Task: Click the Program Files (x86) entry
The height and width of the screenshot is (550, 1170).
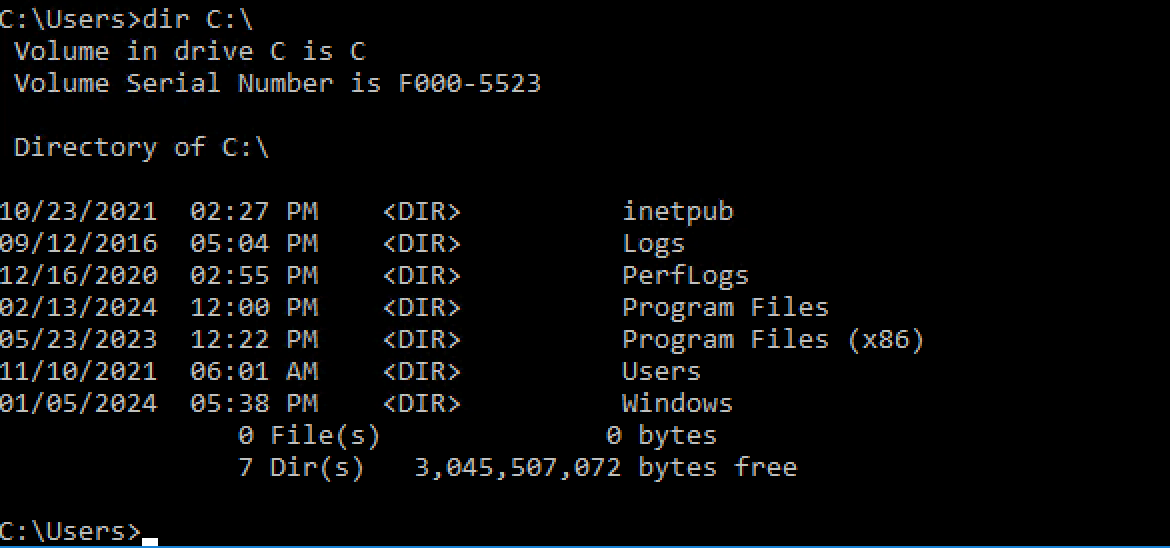Action: coord(772,340)
